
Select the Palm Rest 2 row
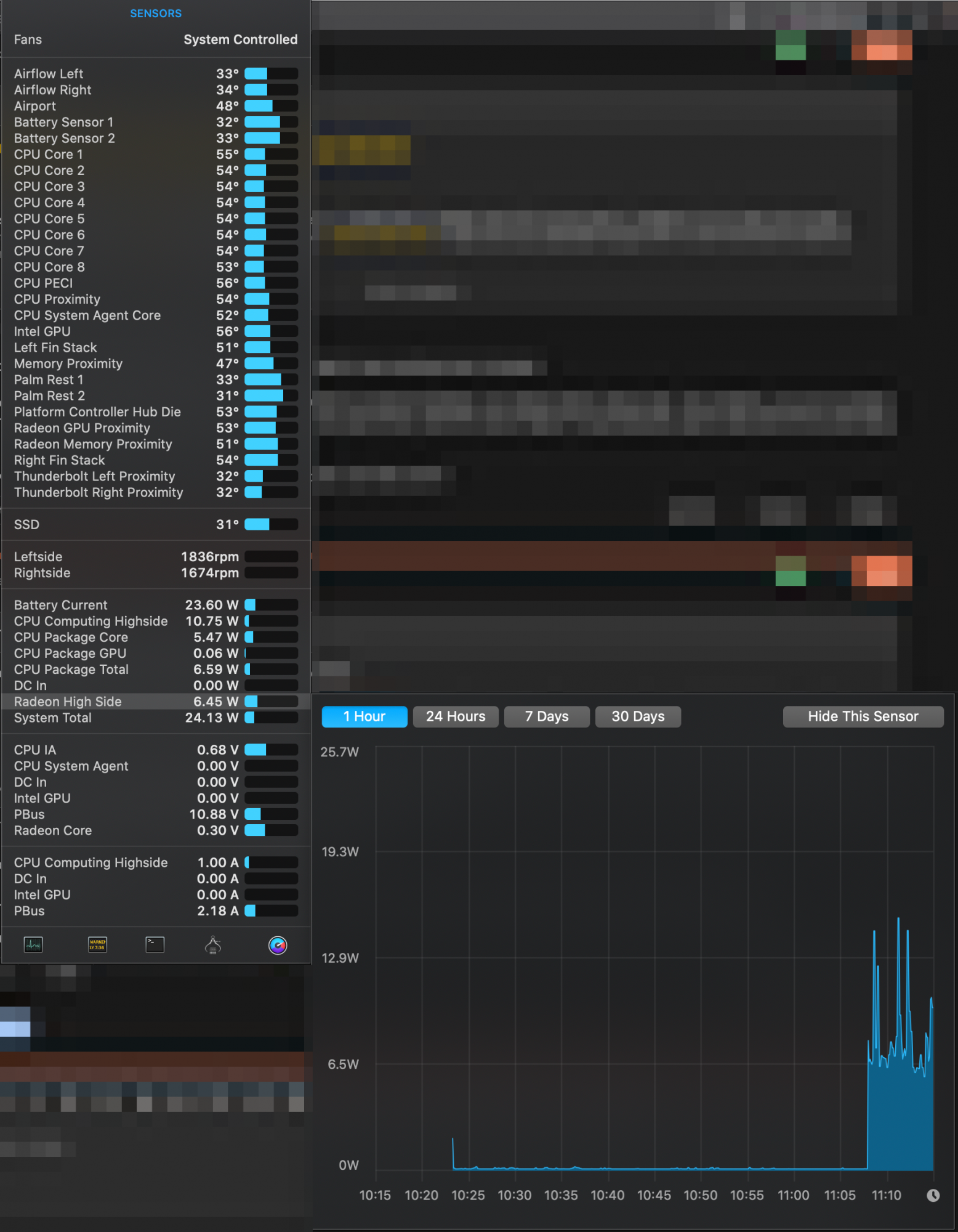[156, 395]
